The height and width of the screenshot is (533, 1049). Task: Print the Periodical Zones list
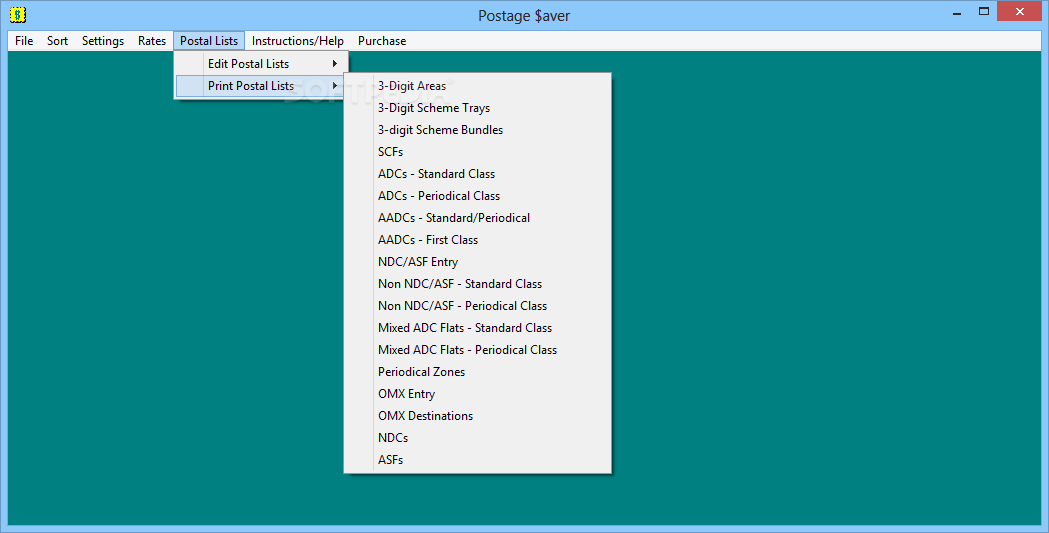478,372
